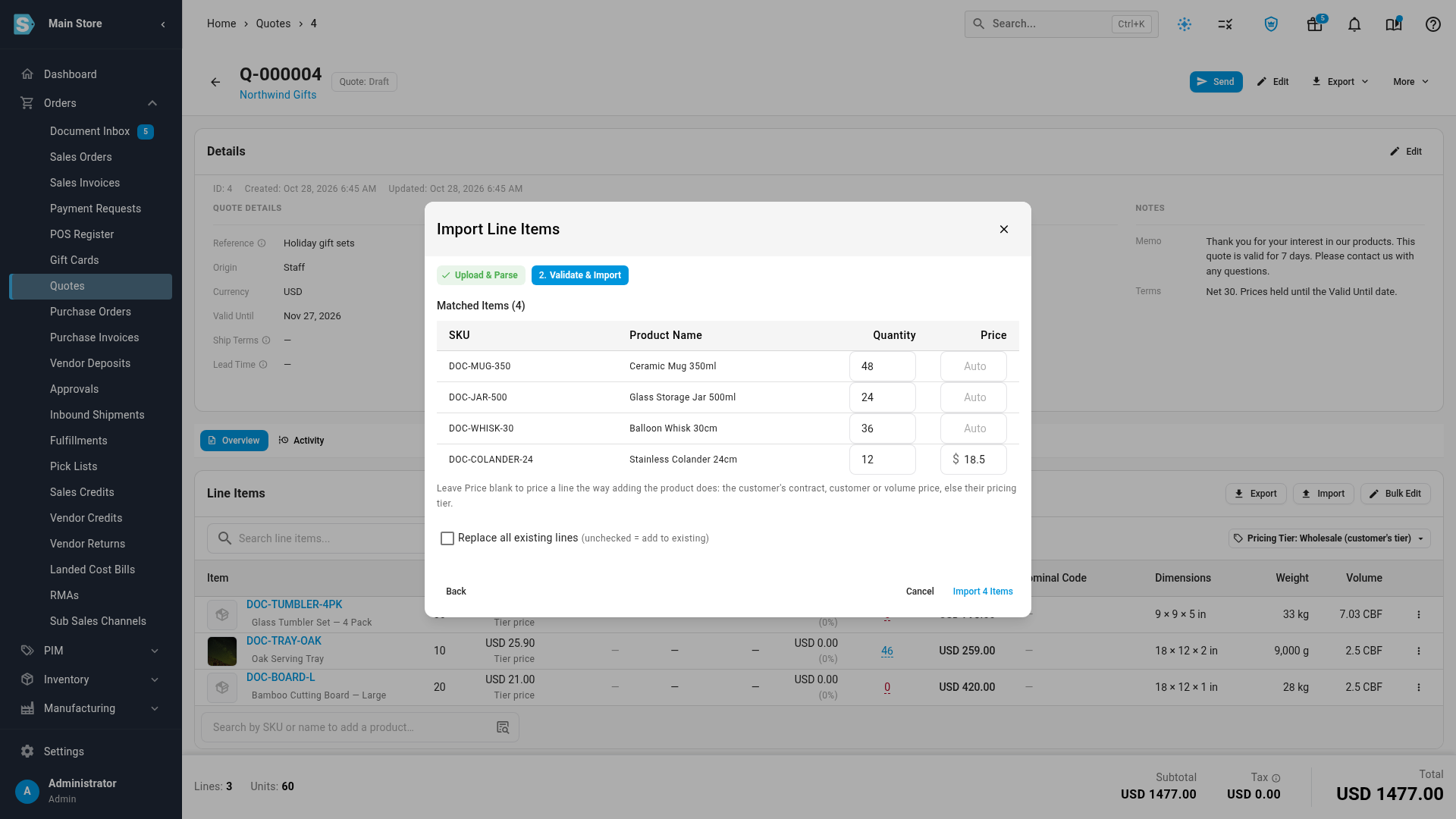Click the stock value 46 link

click(887, 651)
